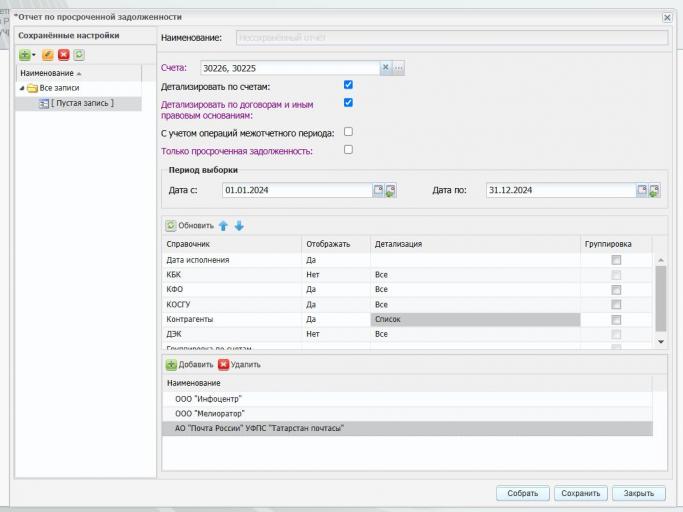Click the Удалить button for contractors
683x512 pixels.
click(239, 365)
